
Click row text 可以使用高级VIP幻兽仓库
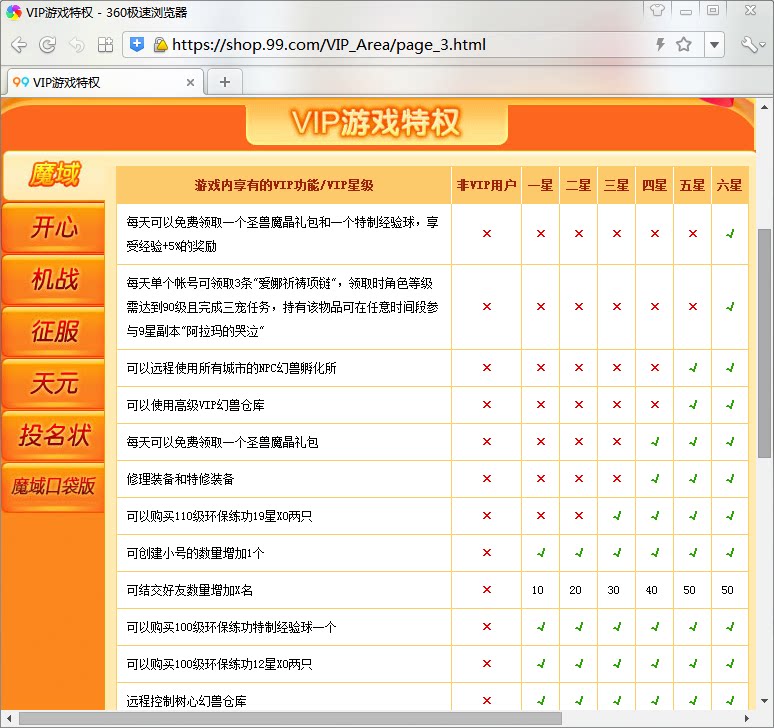coord(195,405)
